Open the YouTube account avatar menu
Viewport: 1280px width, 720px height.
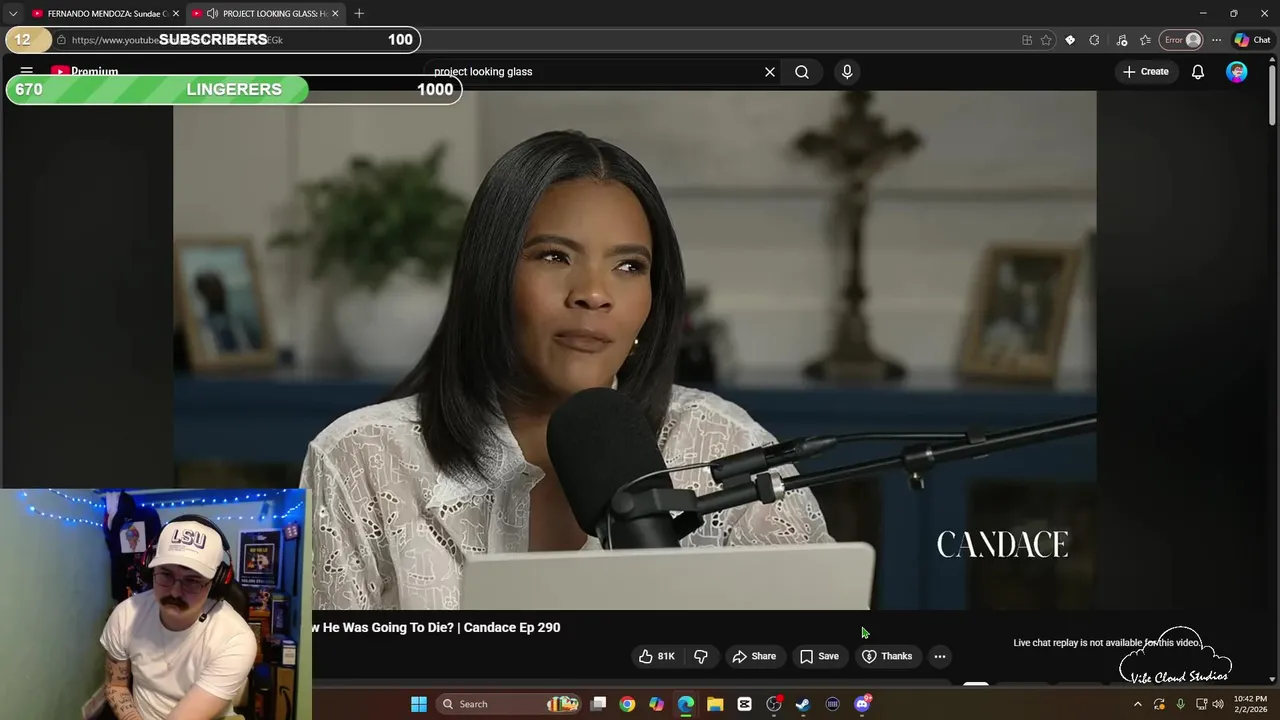pyautogui.click(x=1237, y=72)
